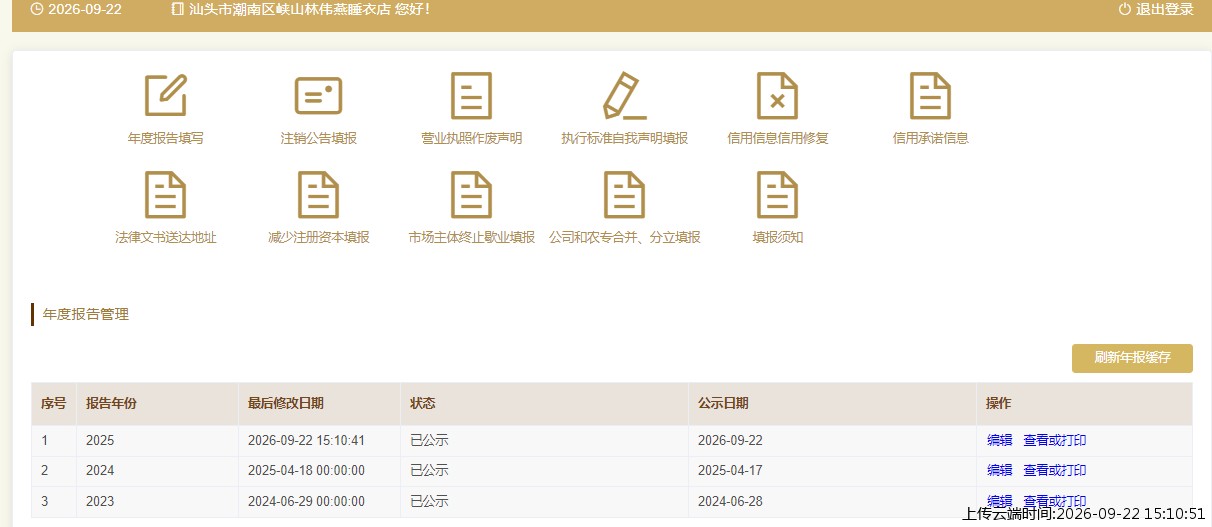This screenshot has height=527, width=1212.
Task: Open the 减少注册资本填报 document icon
Action: (319, 195)
